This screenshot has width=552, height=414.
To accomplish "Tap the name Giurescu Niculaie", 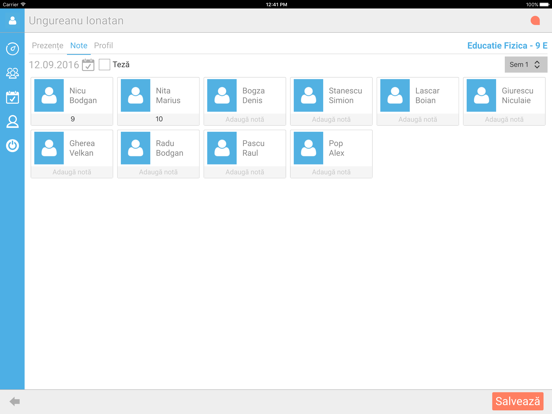I will coord(518,95).
